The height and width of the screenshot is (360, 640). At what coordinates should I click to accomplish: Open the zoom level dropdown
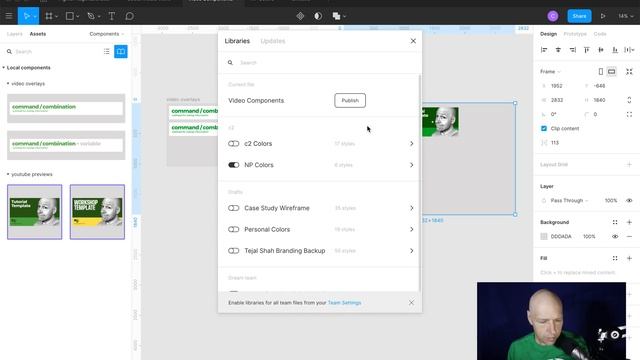tap(625, 16)
